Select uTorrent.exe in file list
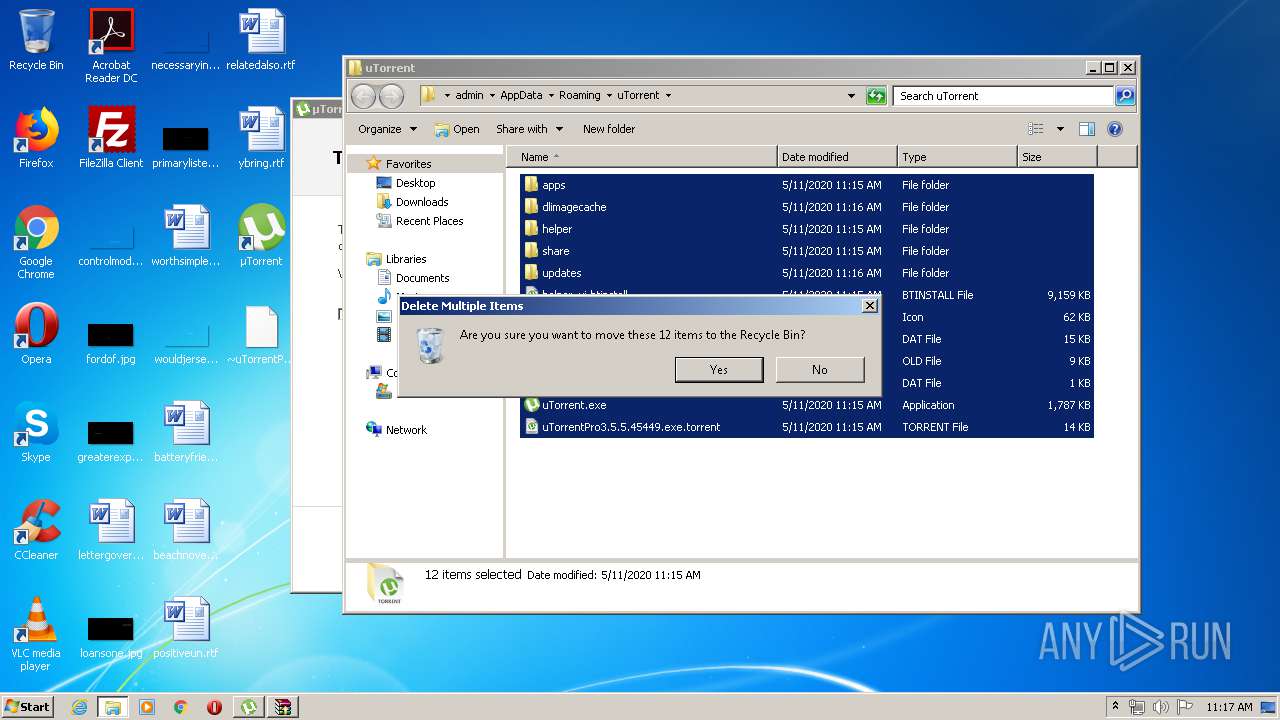The width and height of the screenshot is (1280, 720). coord(806,405)
